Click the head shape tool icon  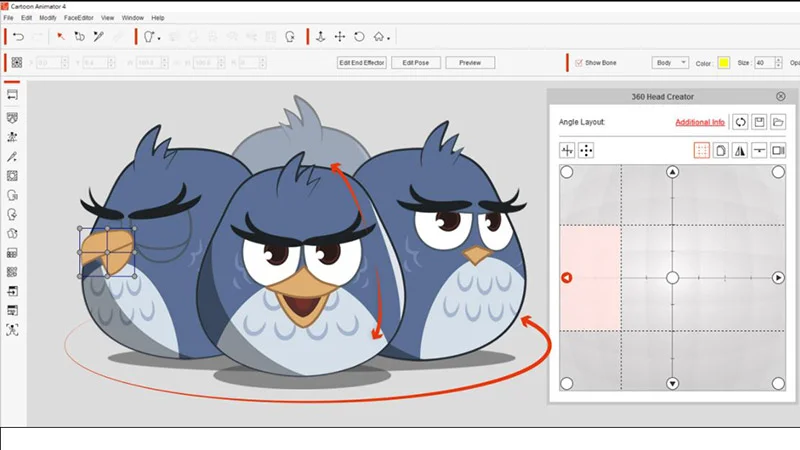coord(149,37)
